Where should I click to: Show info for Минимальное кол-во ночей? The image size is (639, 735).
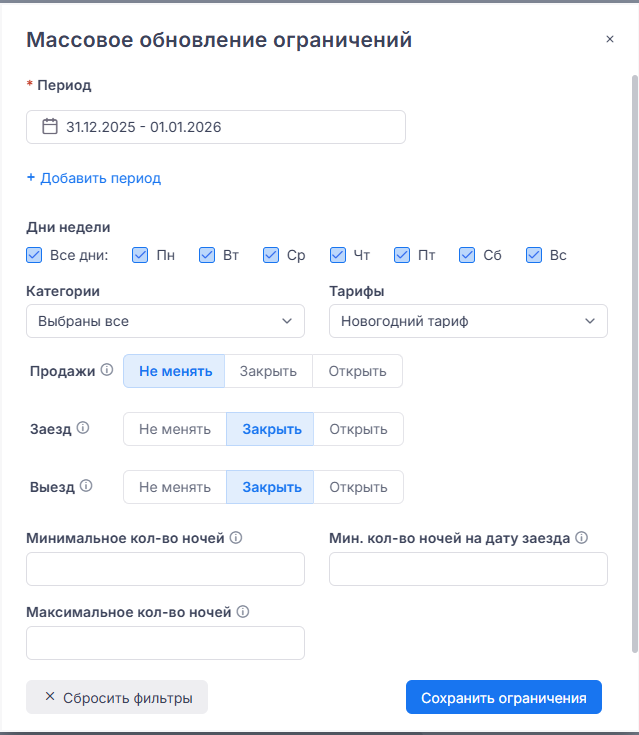[x=236, y=538]
